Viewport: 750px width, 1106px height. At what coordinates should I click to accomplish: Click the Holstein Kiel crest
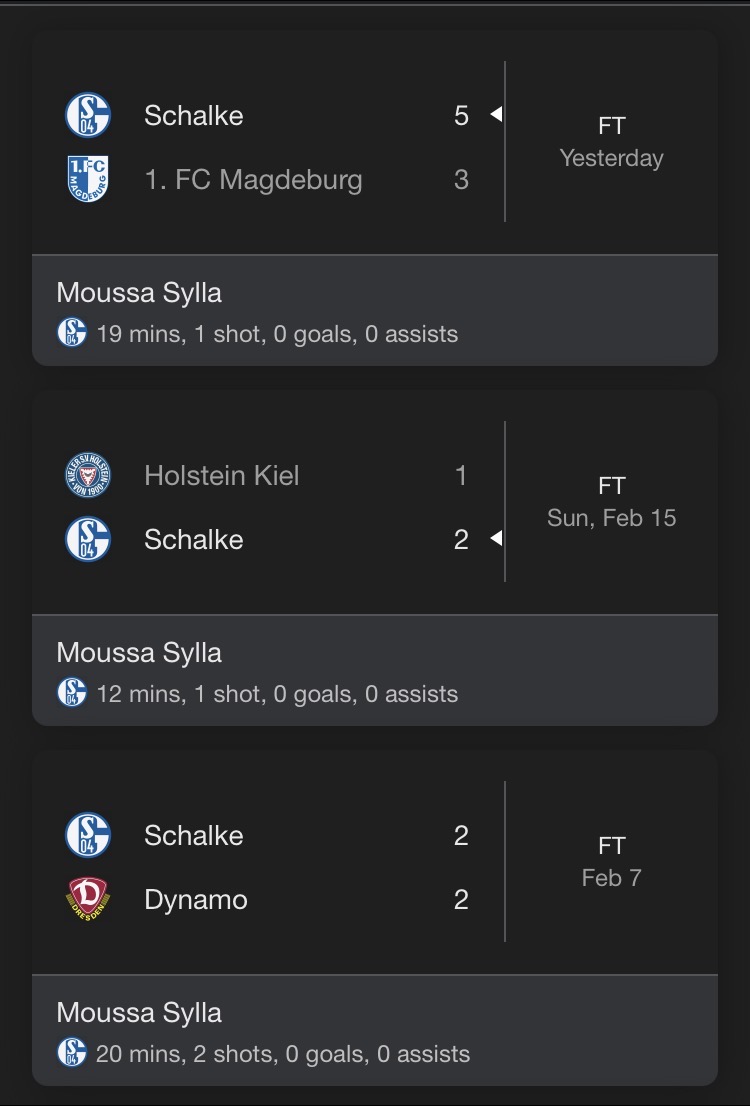pos(88,475)
